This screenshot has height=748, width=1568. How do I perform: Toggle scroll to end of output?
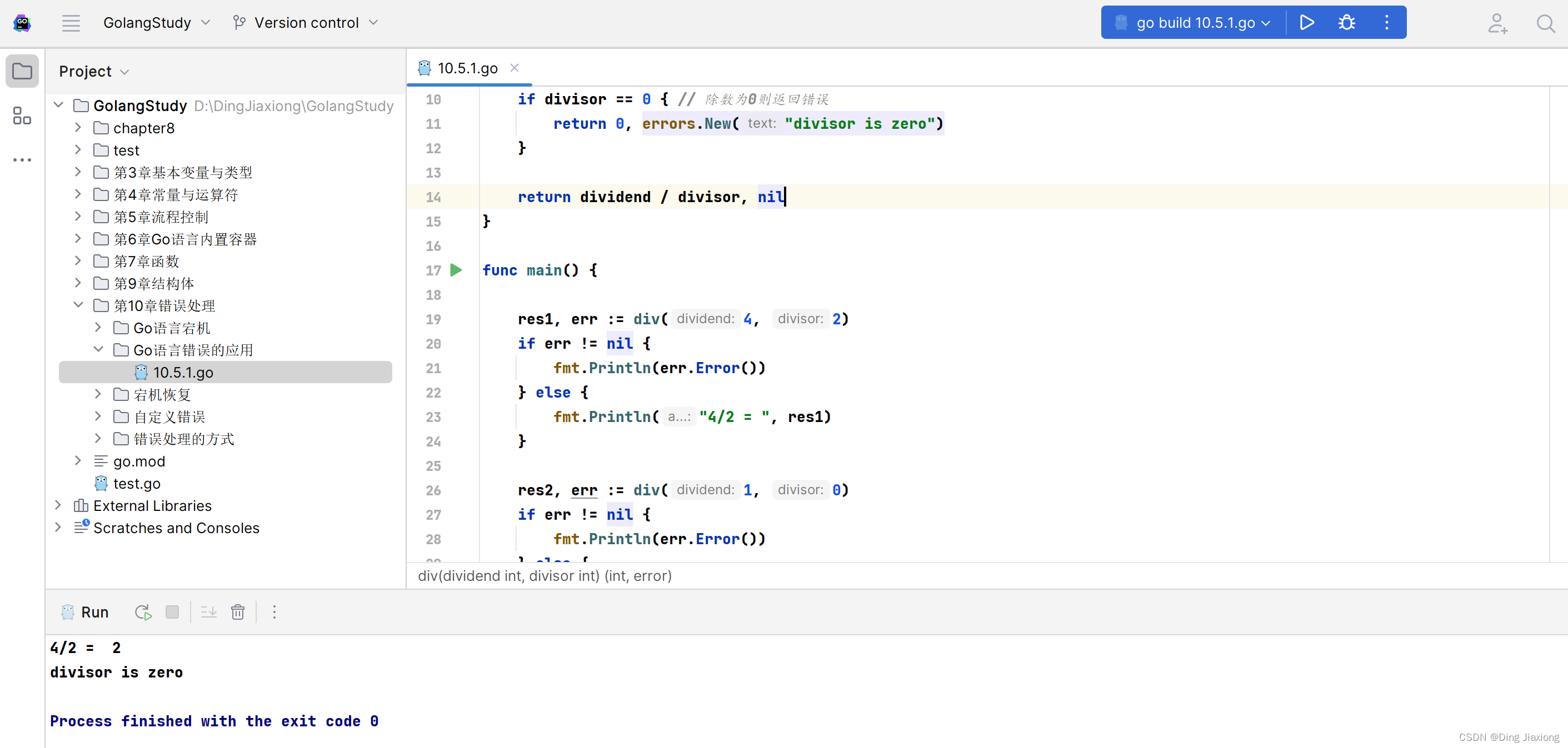[x=209, y=613]
